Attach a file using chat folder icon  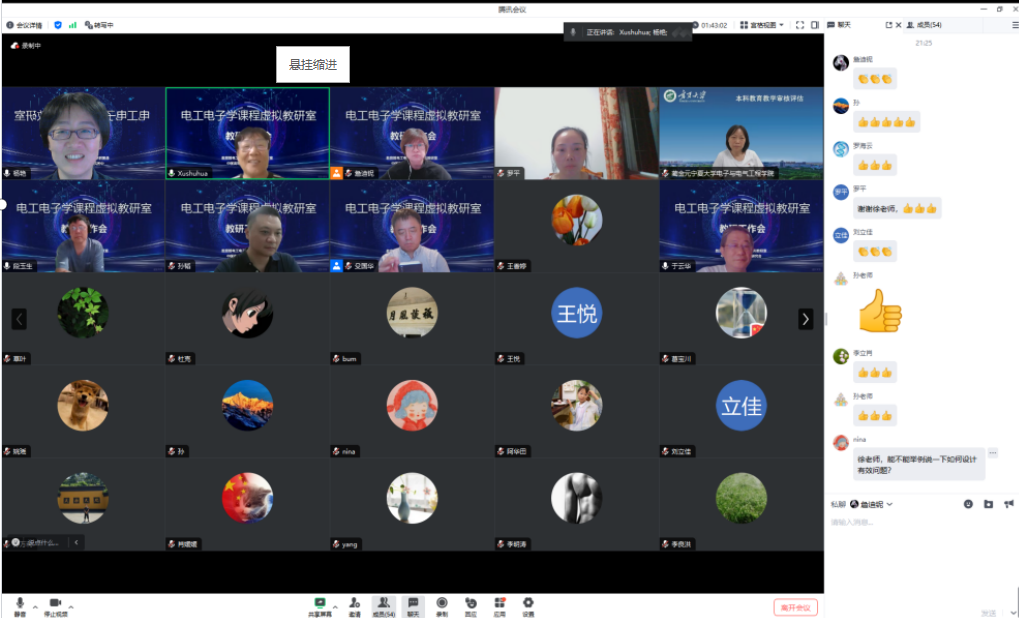(x=988, y=504)
